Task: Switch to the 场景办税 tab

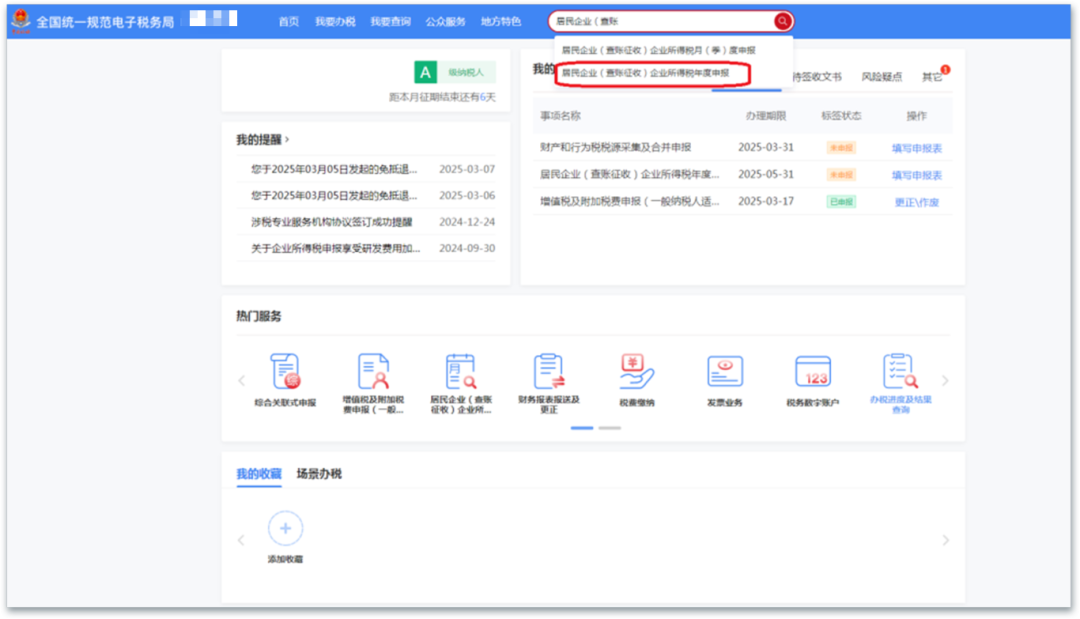Action: (x=319, y=474)
